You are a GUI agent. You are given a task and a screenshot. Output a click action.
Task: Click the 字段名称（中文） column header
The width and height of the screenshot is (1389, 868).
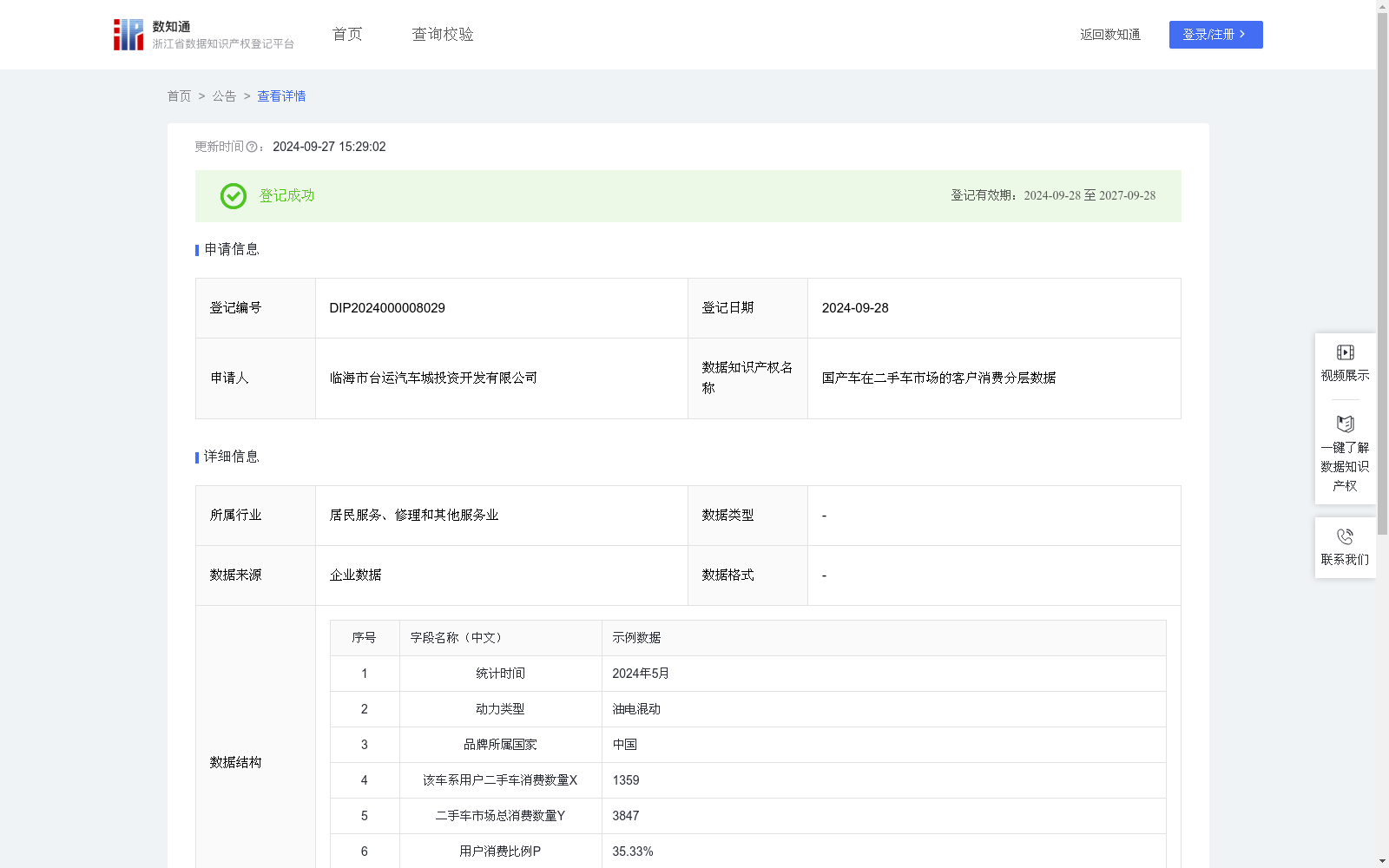(x=501, y=638)
